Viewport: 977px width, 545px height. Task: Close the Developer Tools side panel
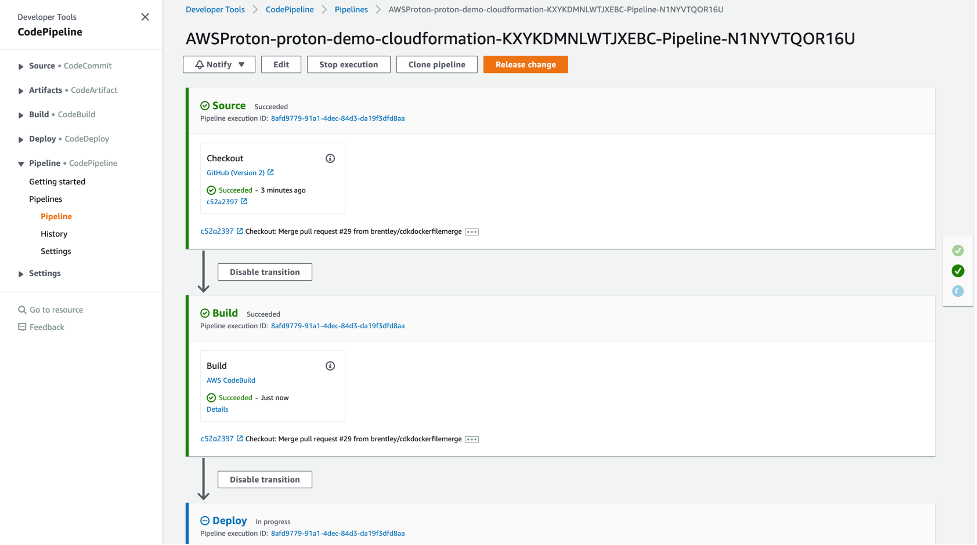(145, 17)
